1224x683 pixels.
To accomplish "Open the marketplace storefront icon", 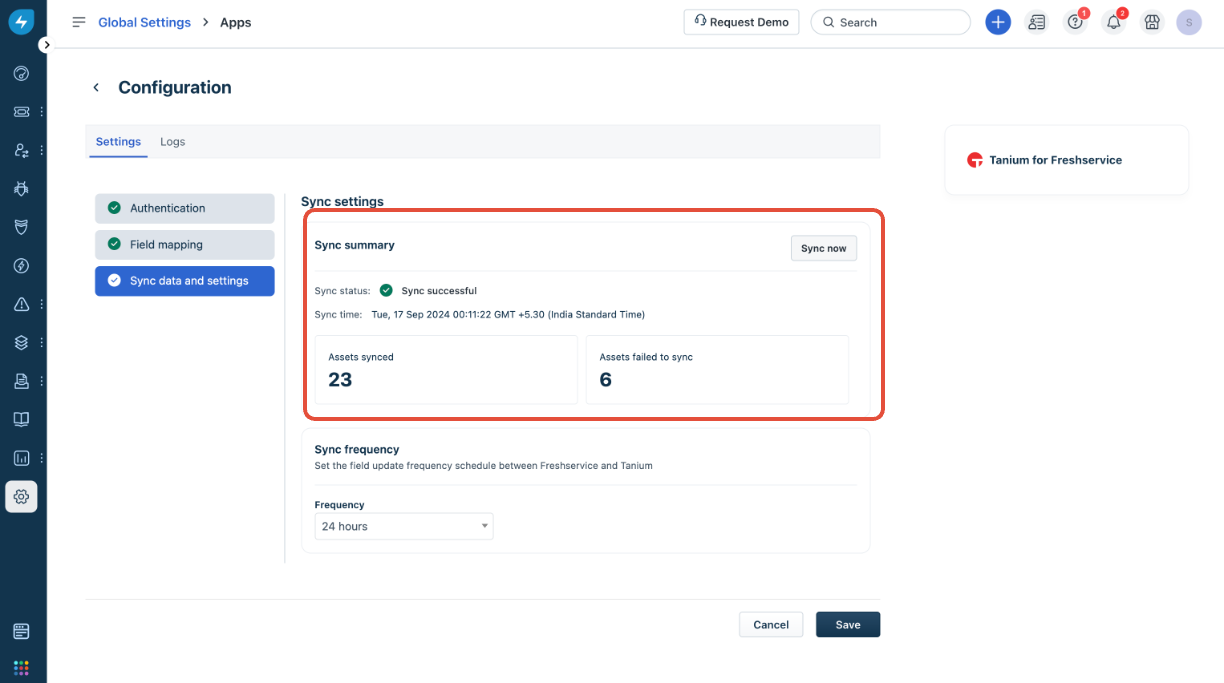I will (1152, 22).
